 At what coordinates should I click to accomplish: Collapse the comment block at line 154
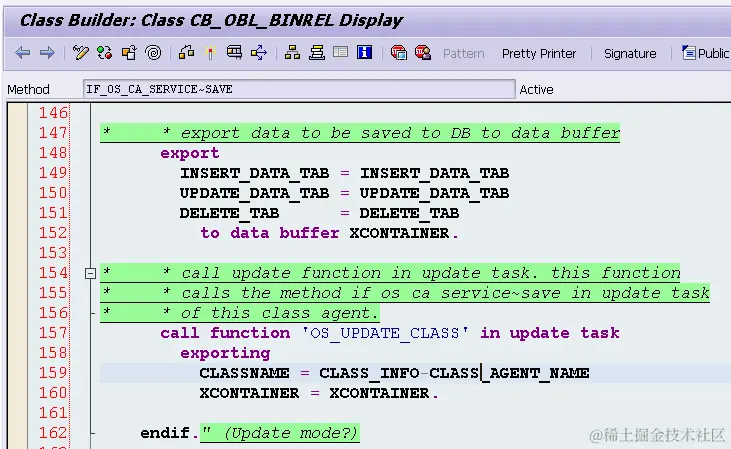tap(91, 273)
